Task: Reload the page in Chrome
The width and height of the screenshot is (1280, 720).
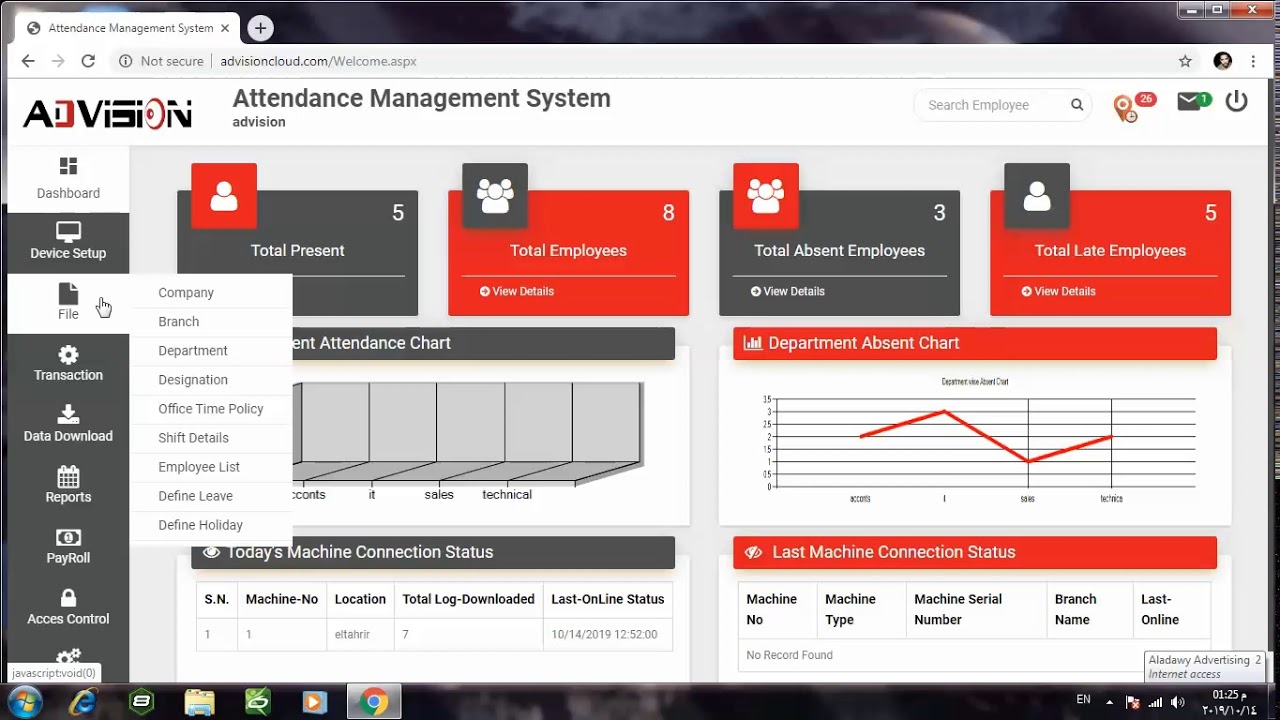Action: tap(88, 61)
